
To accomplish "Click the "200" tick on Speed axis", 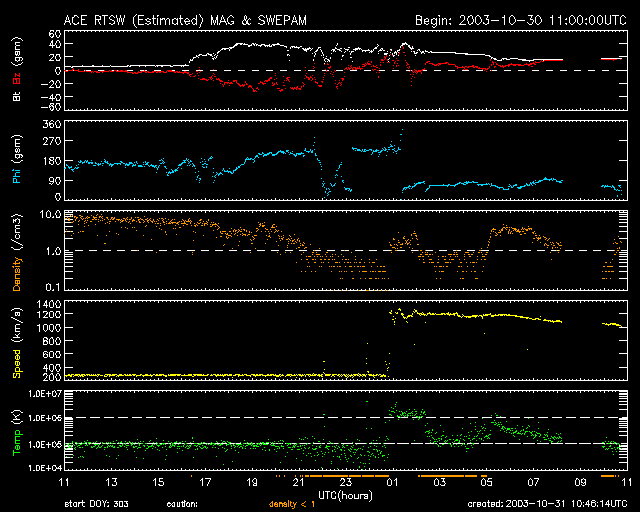I will point(52,376).
